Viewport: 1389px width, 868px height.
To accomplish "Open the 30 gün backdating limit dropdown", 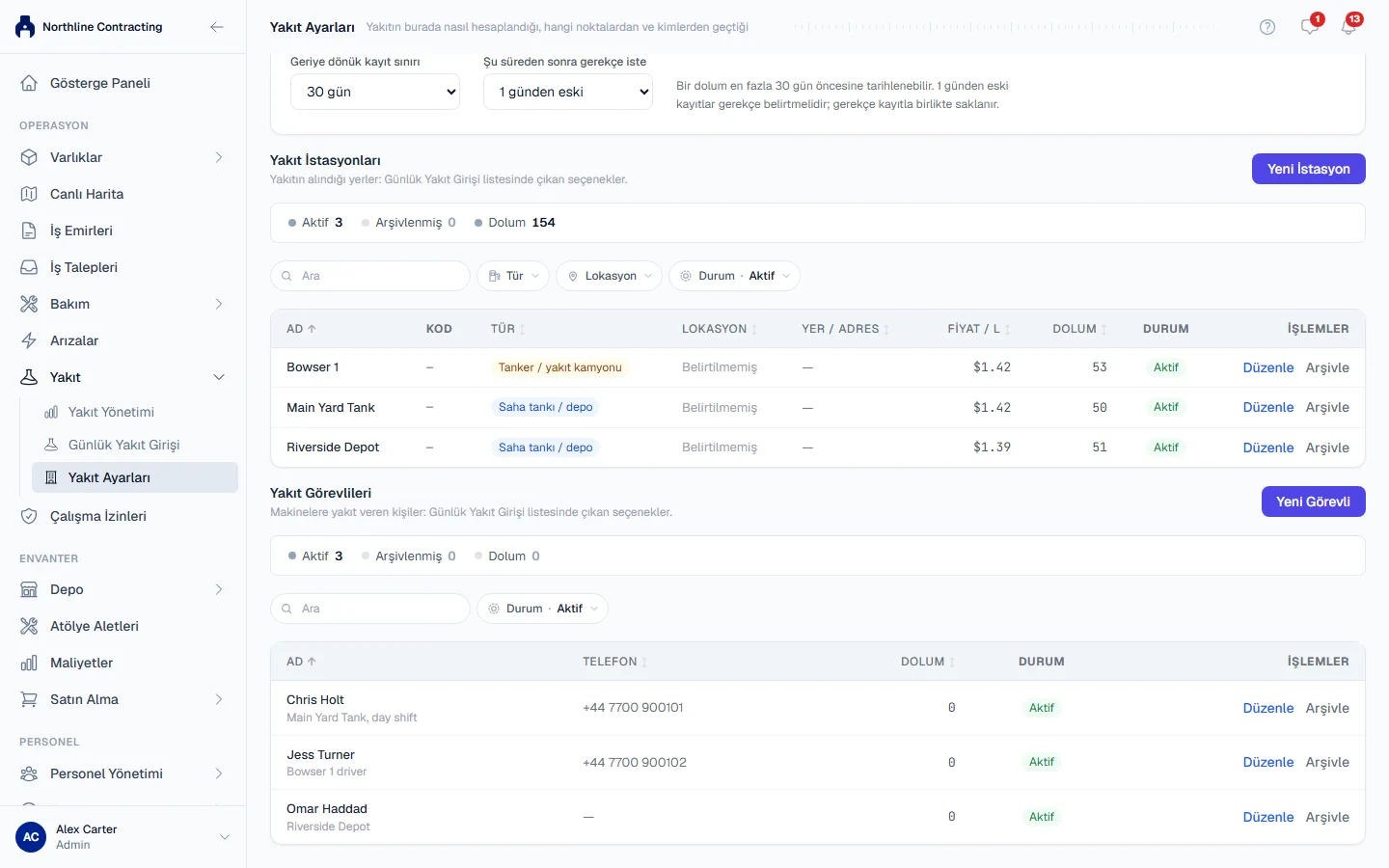I will [x=375, y=92].
